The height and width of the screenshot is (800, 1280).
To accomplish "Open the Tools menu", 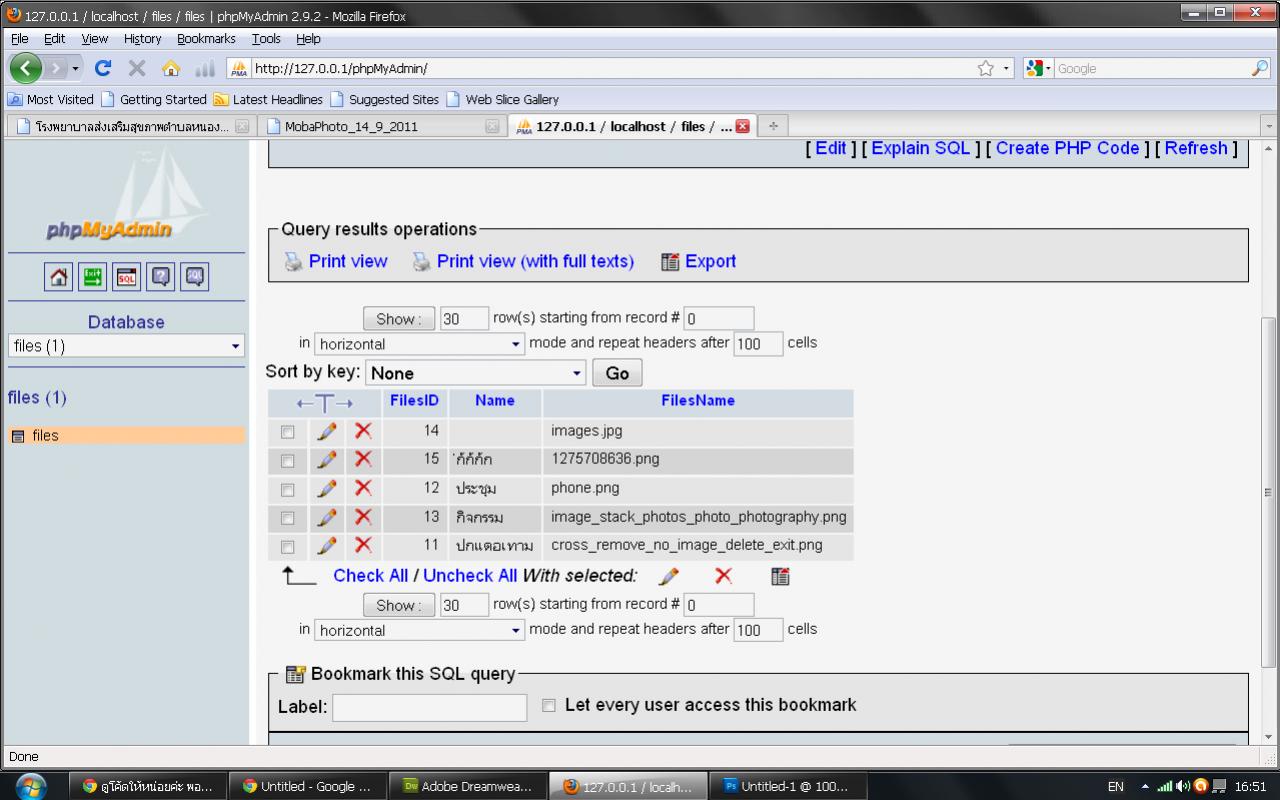I will click(x=266, y=38).
